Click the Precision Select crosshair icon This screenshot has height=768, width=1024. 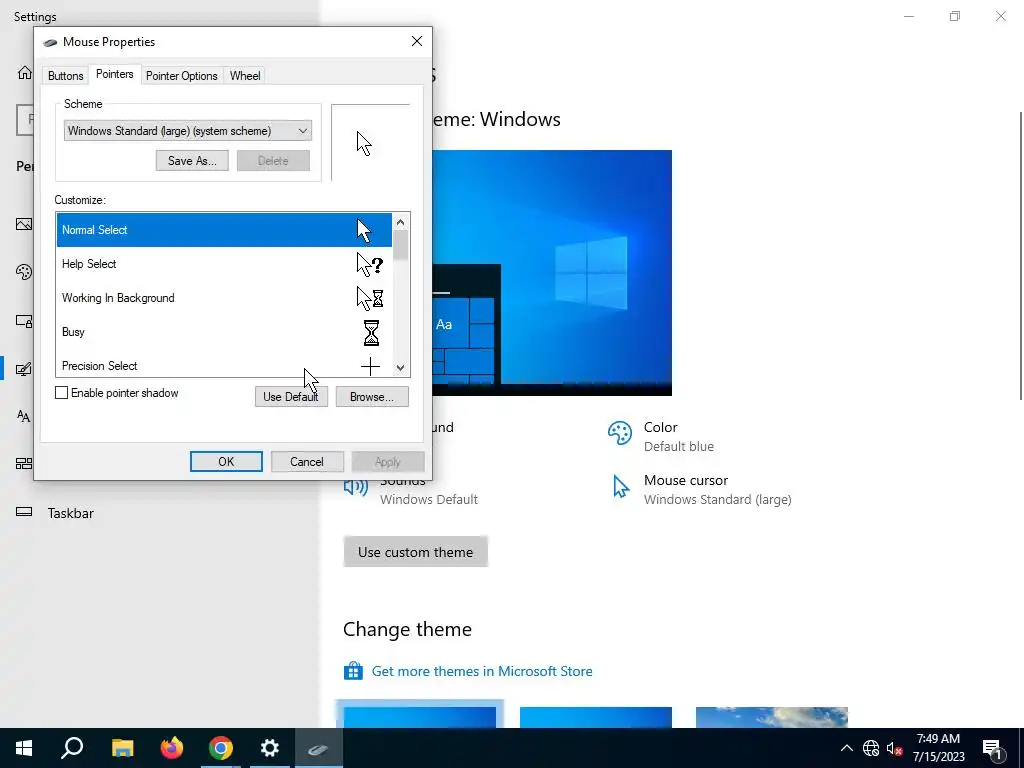(x=370, y=366)
